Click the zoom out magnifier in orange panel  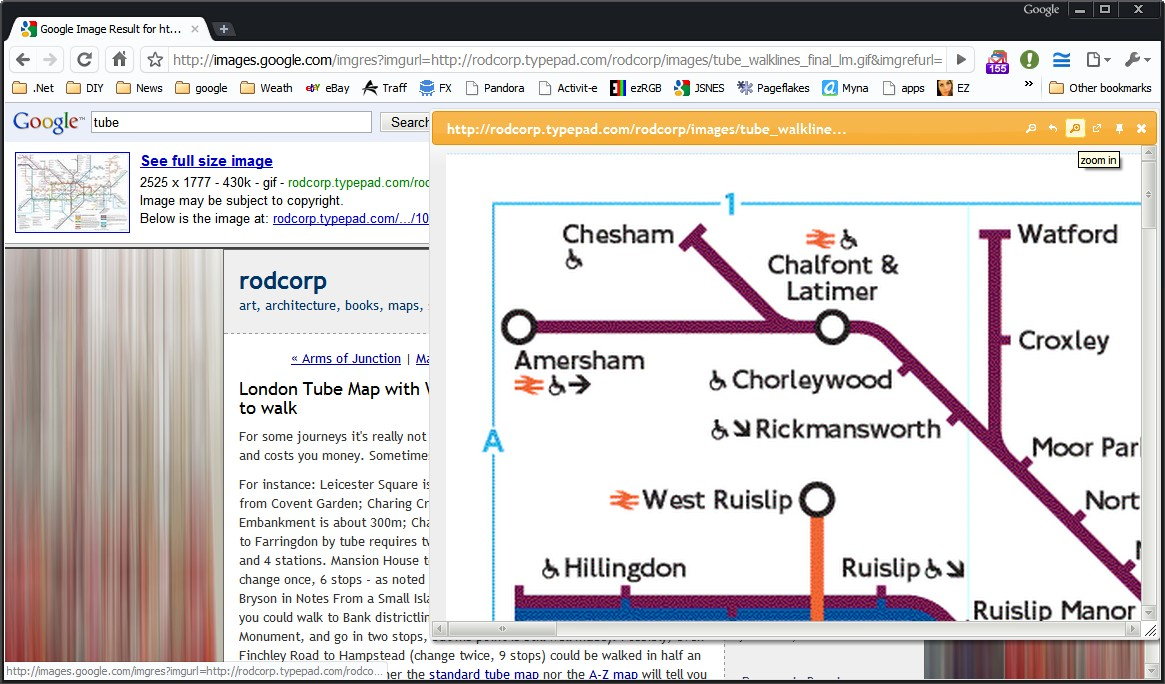pyautogui.click(x=1031, y=128)
